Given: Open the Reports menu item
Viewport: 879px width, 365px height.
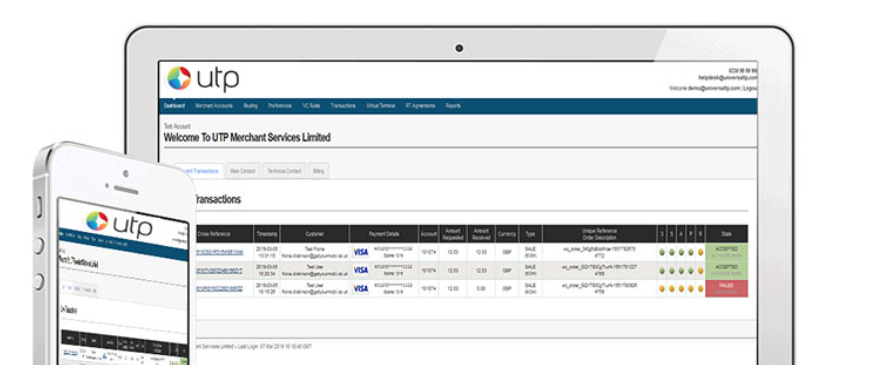Looking at the screenshot, I should pos(453,106).
